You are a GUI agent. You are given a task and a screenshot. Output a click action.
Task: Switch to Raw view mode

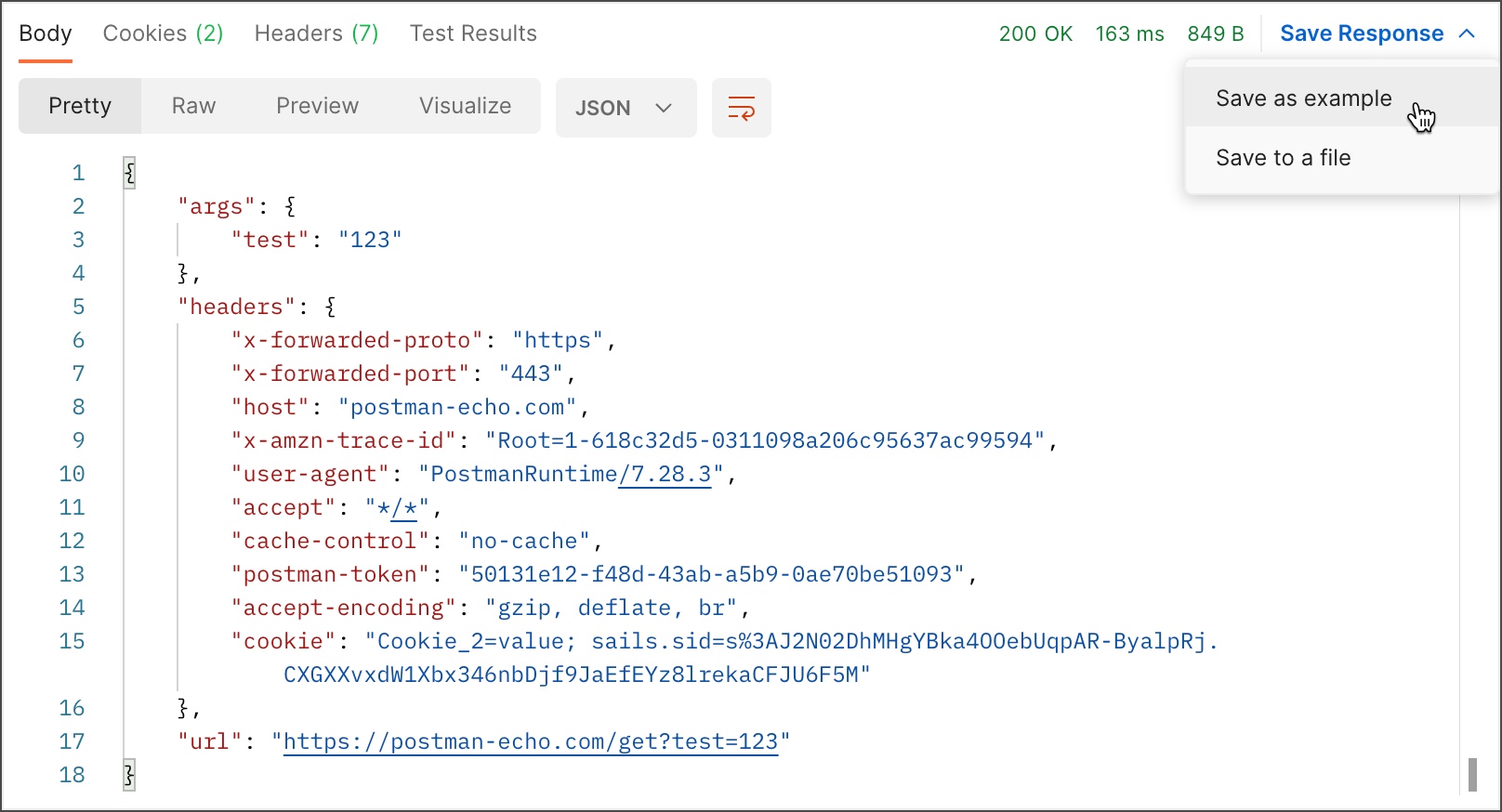193,106
